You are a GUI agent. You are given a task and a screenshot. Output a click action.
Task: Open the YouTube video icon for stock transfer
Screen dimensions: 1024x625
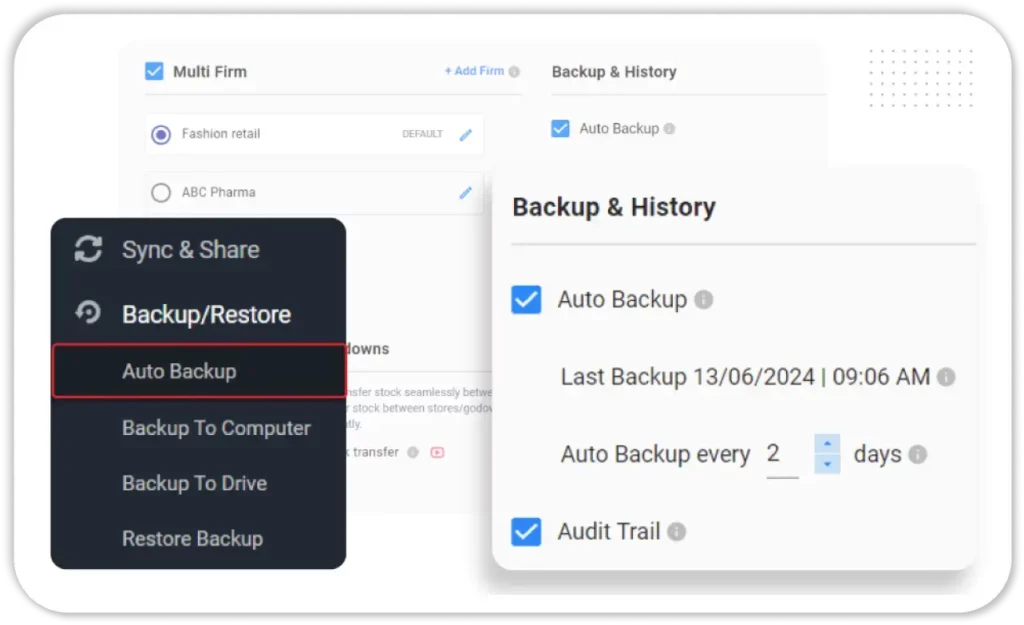tap(437, 452)
